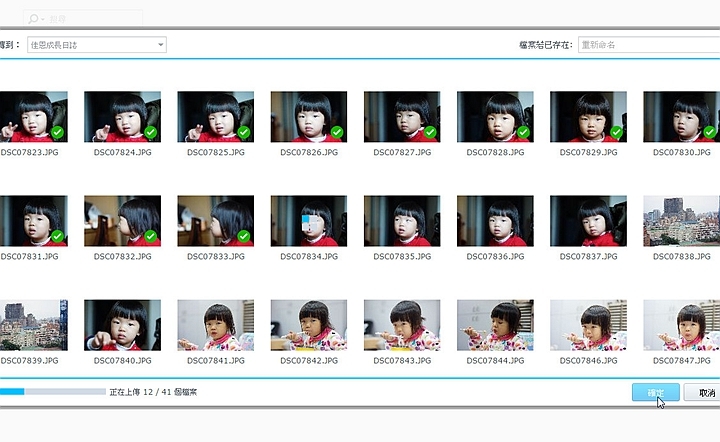720x442 pixels.
Task: Select thumbnail DSC07832.JPG
Action: coord(123,221)
